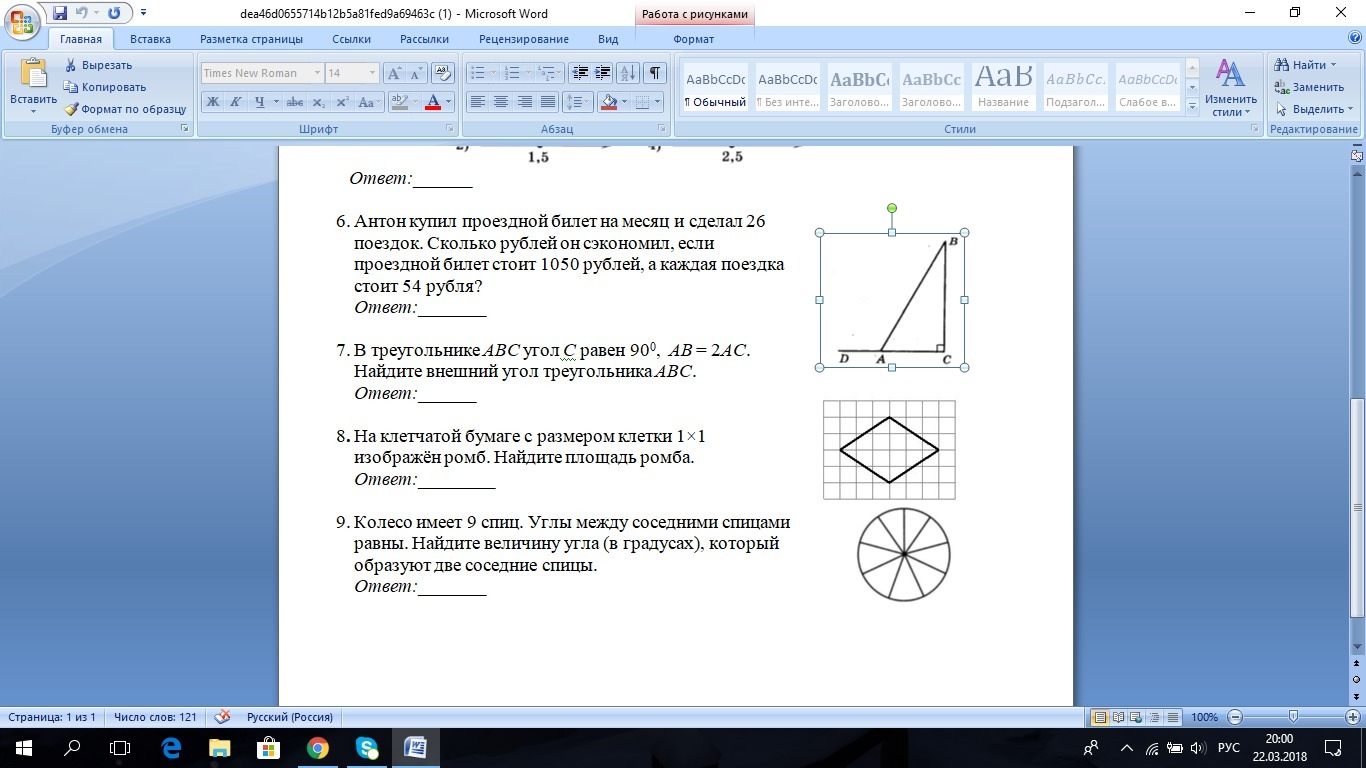Open the font name dropdown Times New Roman

[x=317, y=73]
